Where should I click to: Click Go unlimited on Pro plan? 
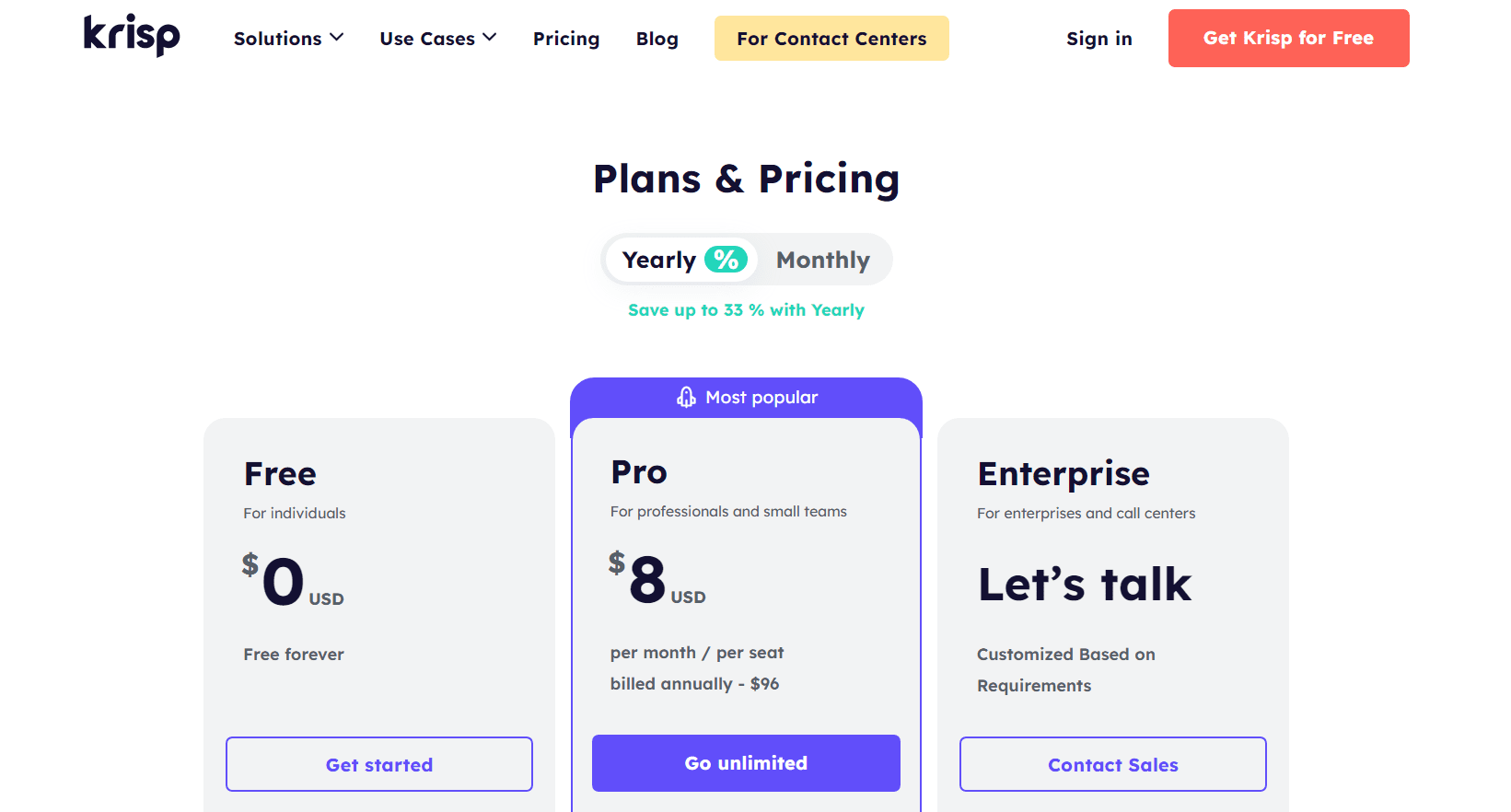(x=746, y=763)
